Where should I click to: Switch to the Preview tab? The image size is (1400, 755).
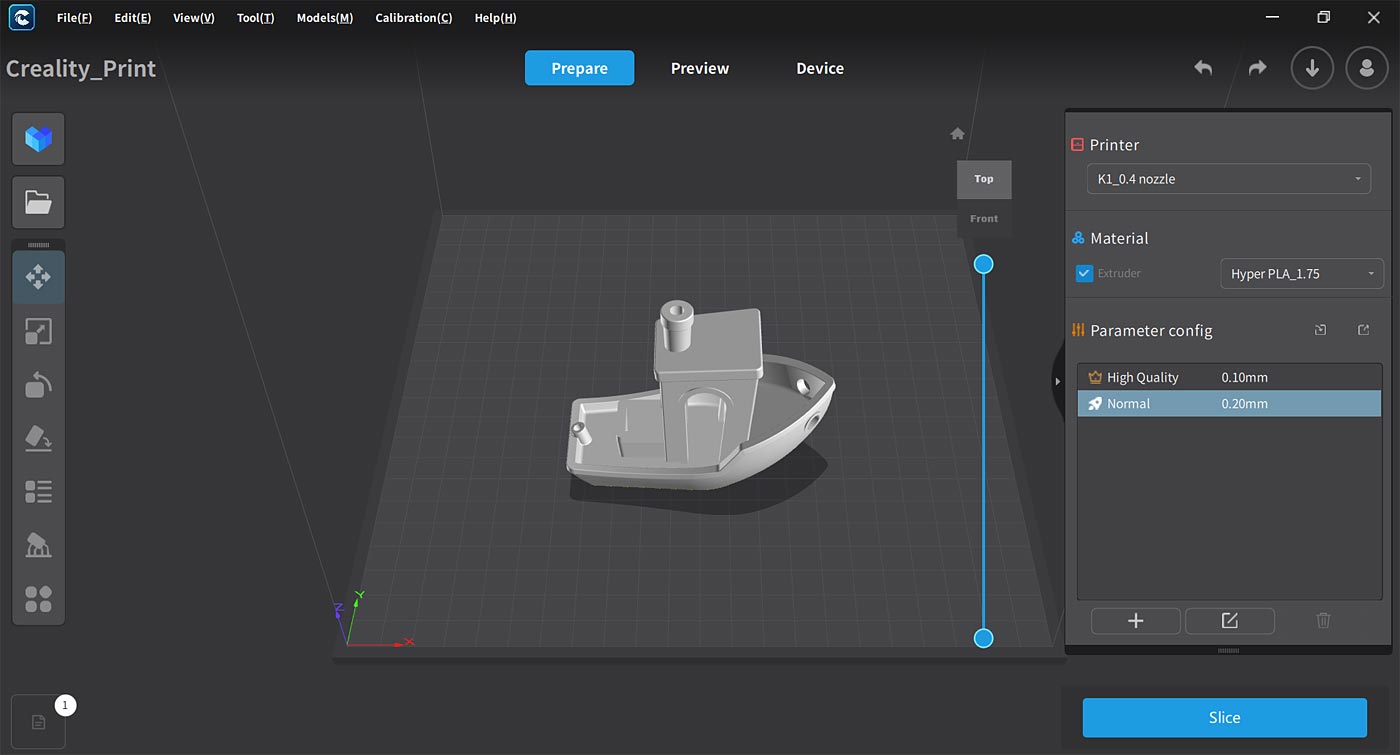click(699, 68)
